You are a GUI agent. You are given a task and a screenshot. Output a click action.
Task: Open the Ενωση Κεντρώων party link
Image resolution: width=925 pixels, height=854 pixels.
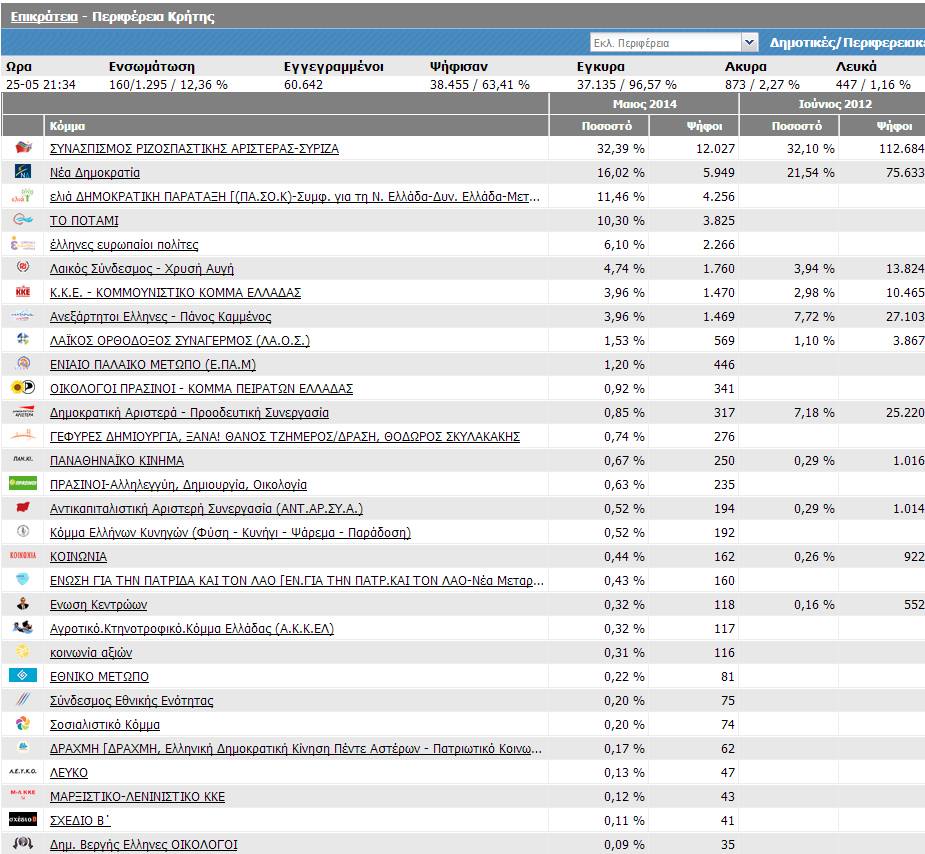point(98,605)
